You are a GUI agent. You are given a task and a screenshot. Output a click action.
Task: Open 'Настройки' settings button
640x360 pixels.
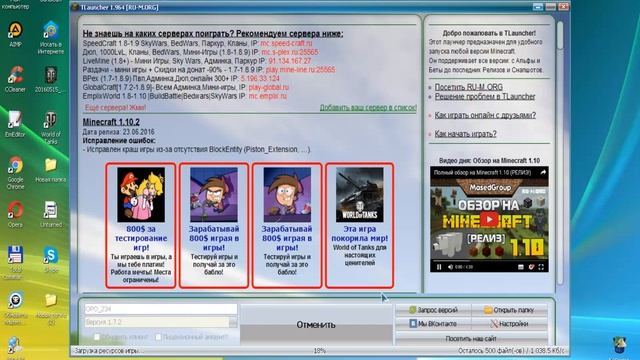(509, 324)
